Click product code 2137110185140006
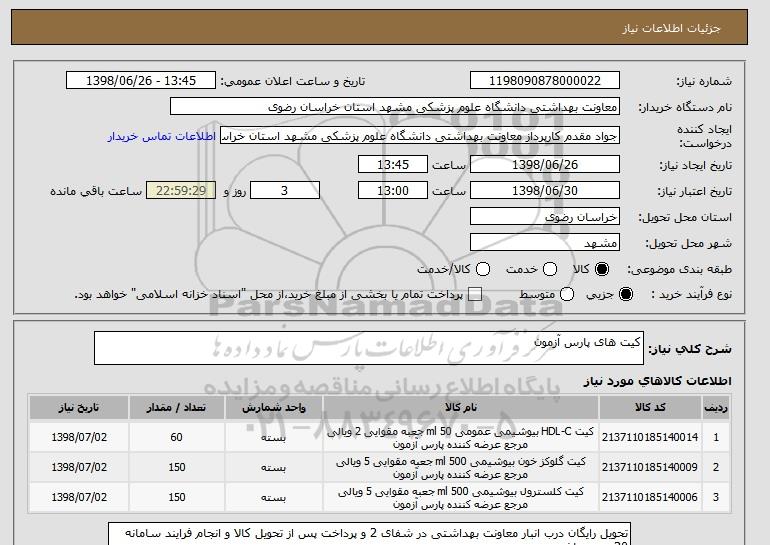Image resolution: width=770 pixels, height=545 pixels. coord(650,497)
